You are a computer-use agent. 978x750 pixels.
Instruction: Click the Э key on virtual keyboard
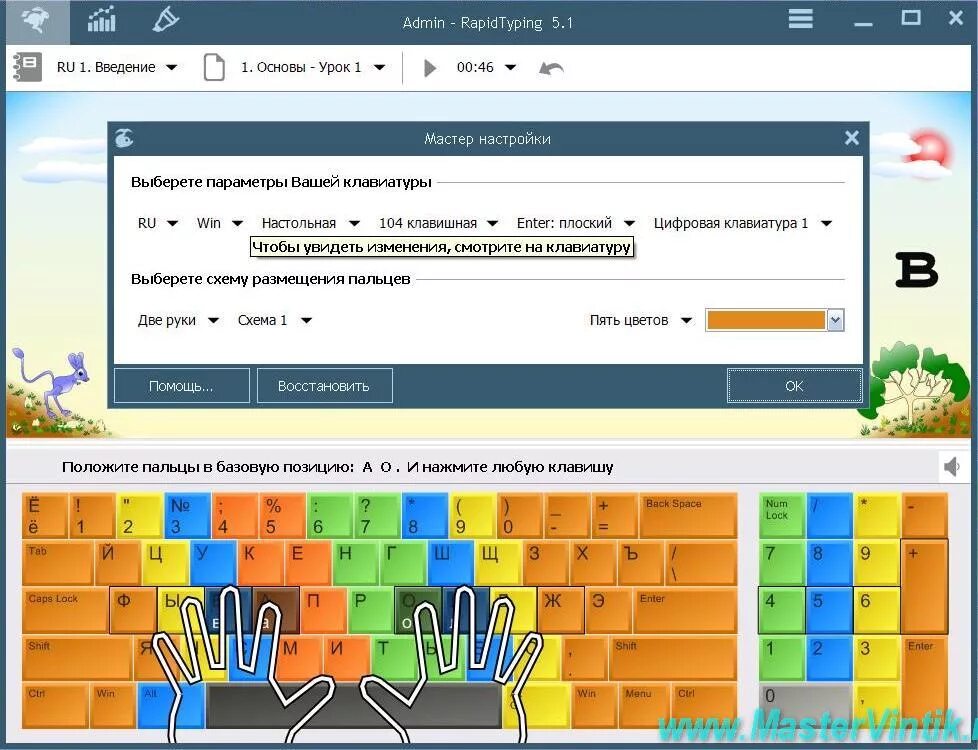pos(608,610)
